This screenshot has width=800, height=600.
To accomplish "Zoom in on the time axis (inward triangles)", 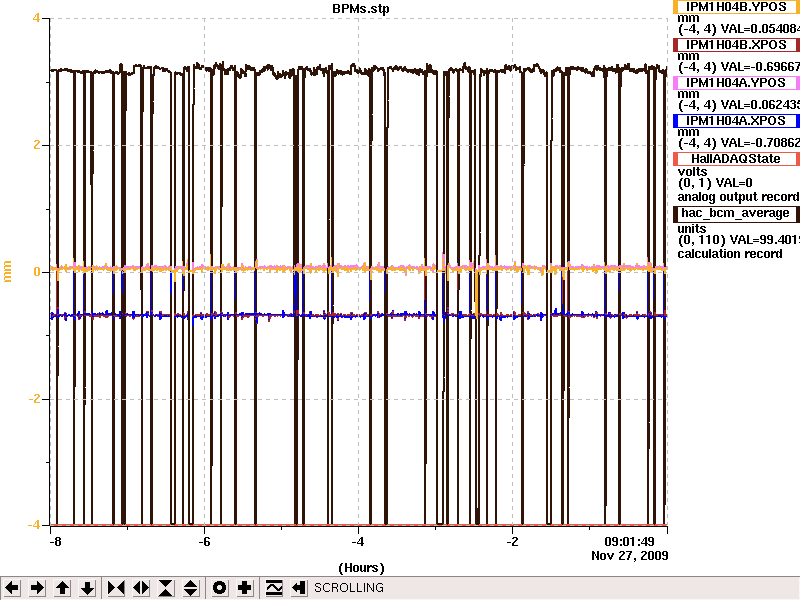I will (116, 588).
